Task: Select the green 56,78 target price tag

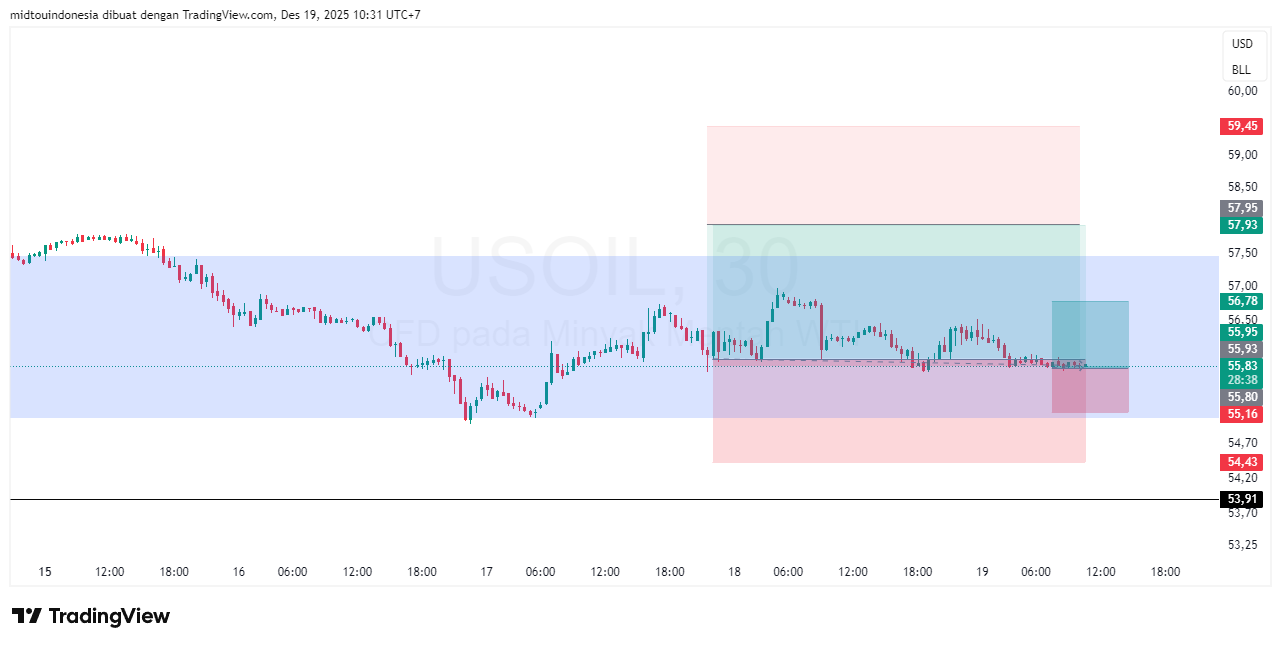Action: 1241,301
